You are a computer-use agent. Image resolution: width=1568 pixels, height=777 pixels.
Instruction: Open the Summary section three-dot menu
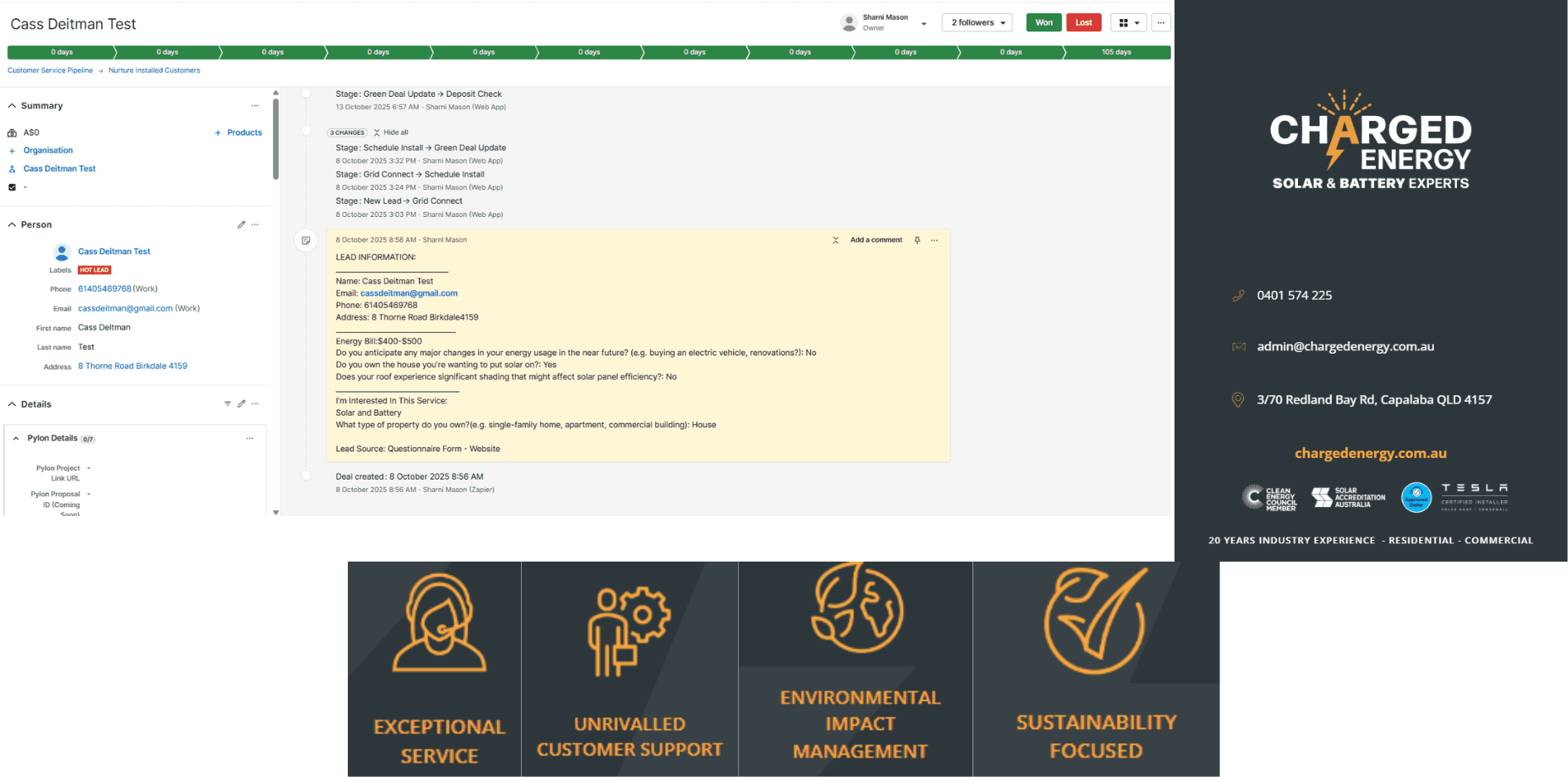[255, 106]
